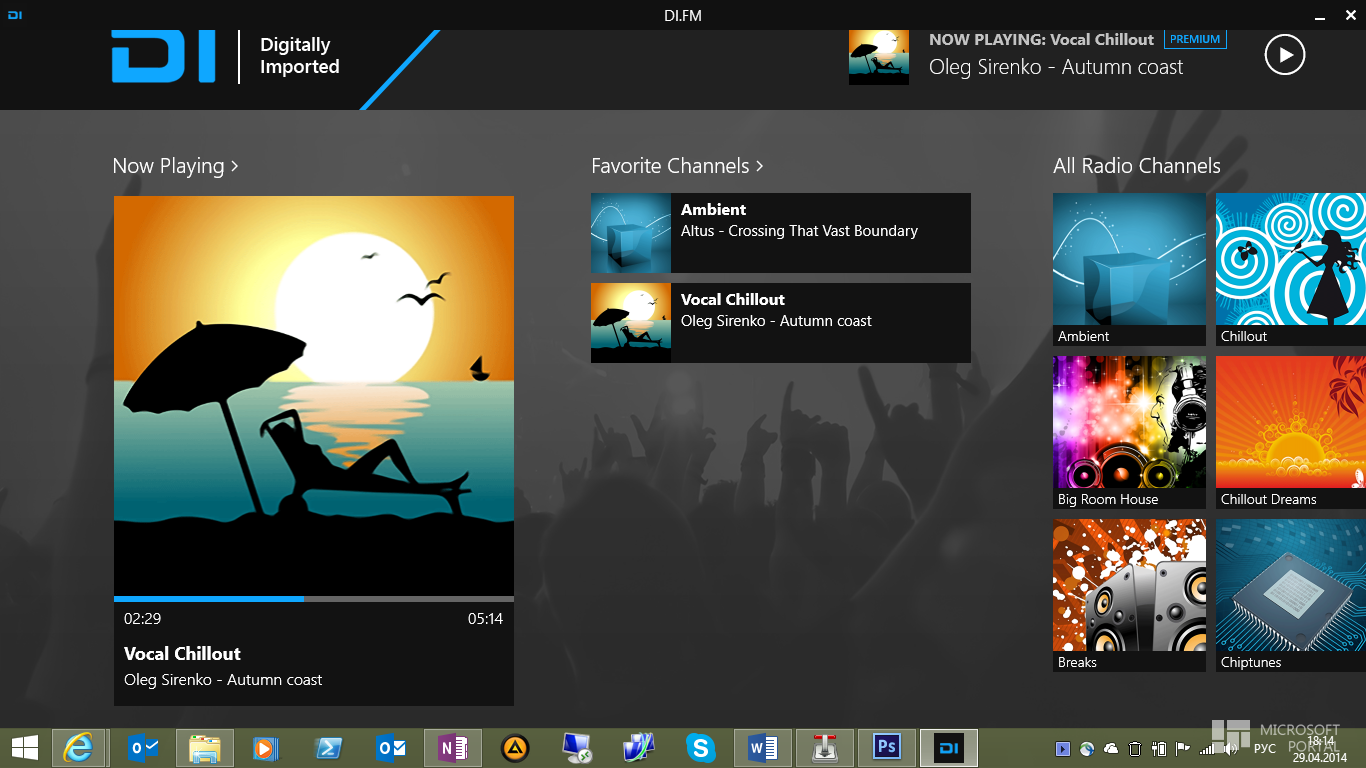This screenshot has width=1366, height=768.
Task: Click the small DI icon in title bar
Action: click(15, 15)
